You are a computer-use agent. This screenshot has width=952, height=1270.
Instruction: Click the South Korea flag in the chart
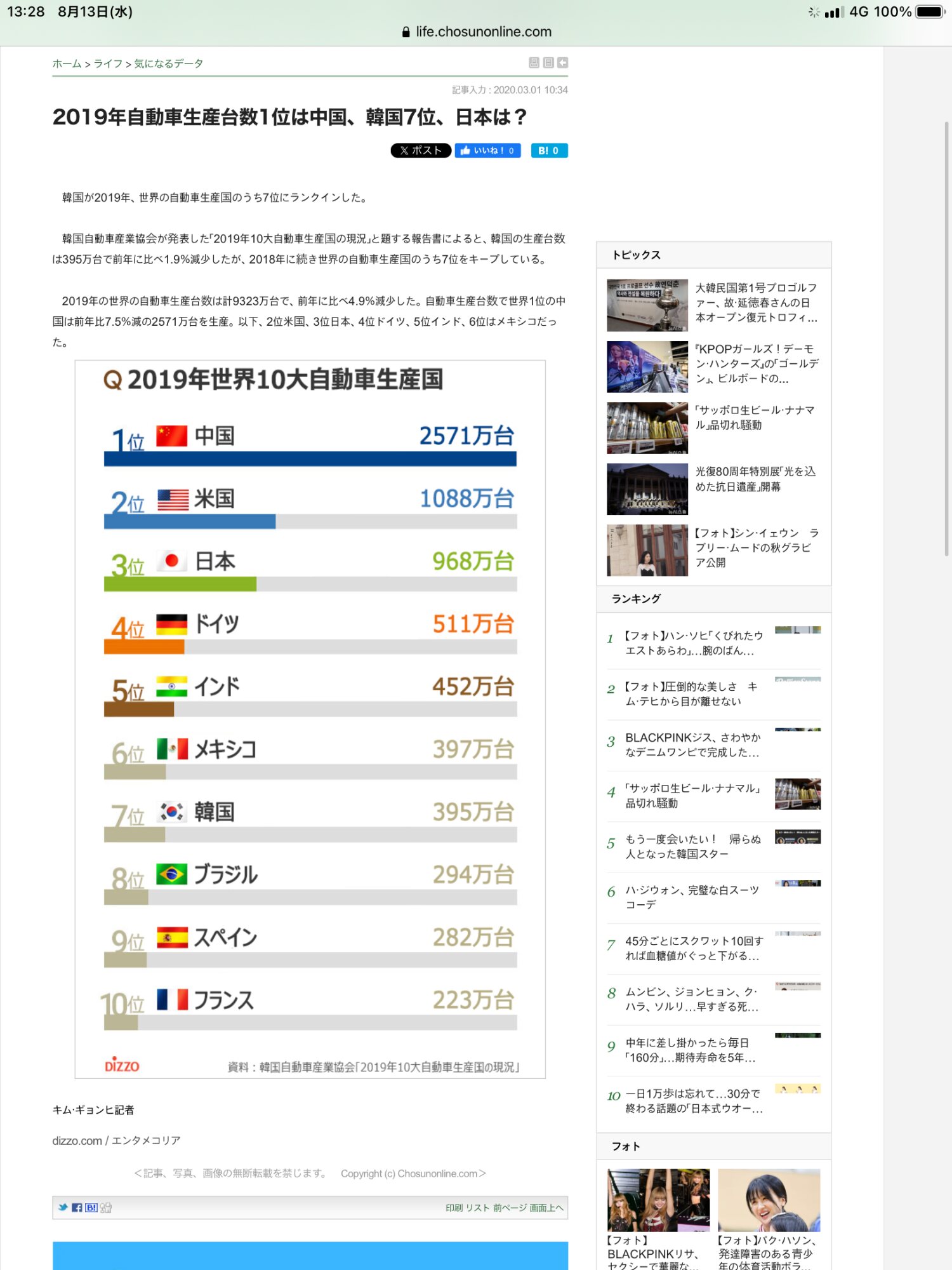[x=172, y=812]
